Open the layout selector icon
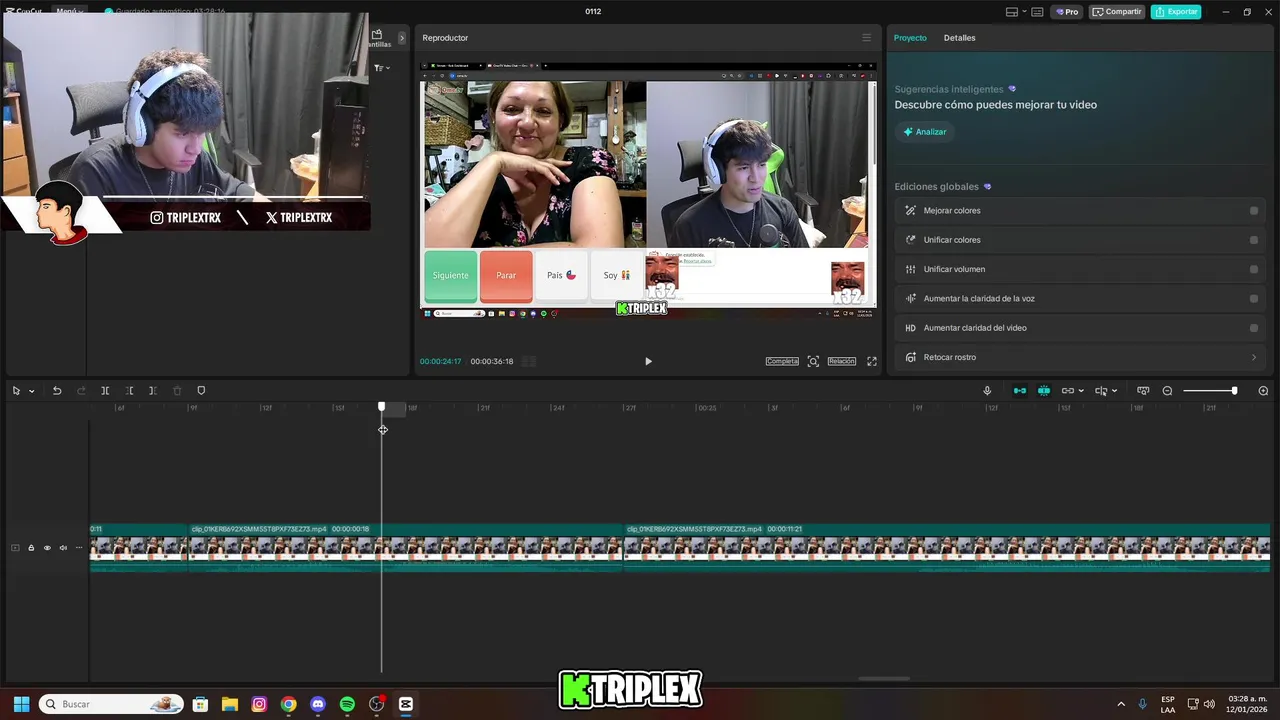The width and height of the screenshot is (1280, 720). coord(1012,12)
